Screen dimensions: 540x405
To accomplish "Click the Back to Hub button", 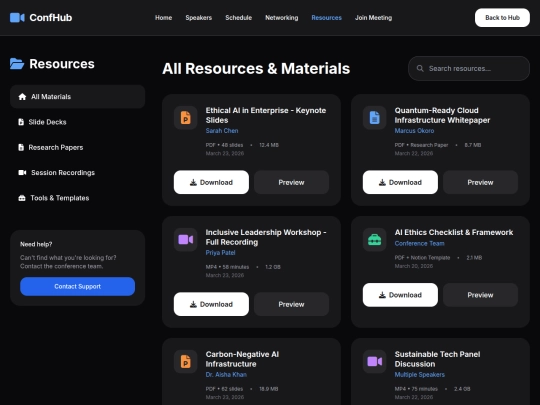I will click(x=502, y=18).
